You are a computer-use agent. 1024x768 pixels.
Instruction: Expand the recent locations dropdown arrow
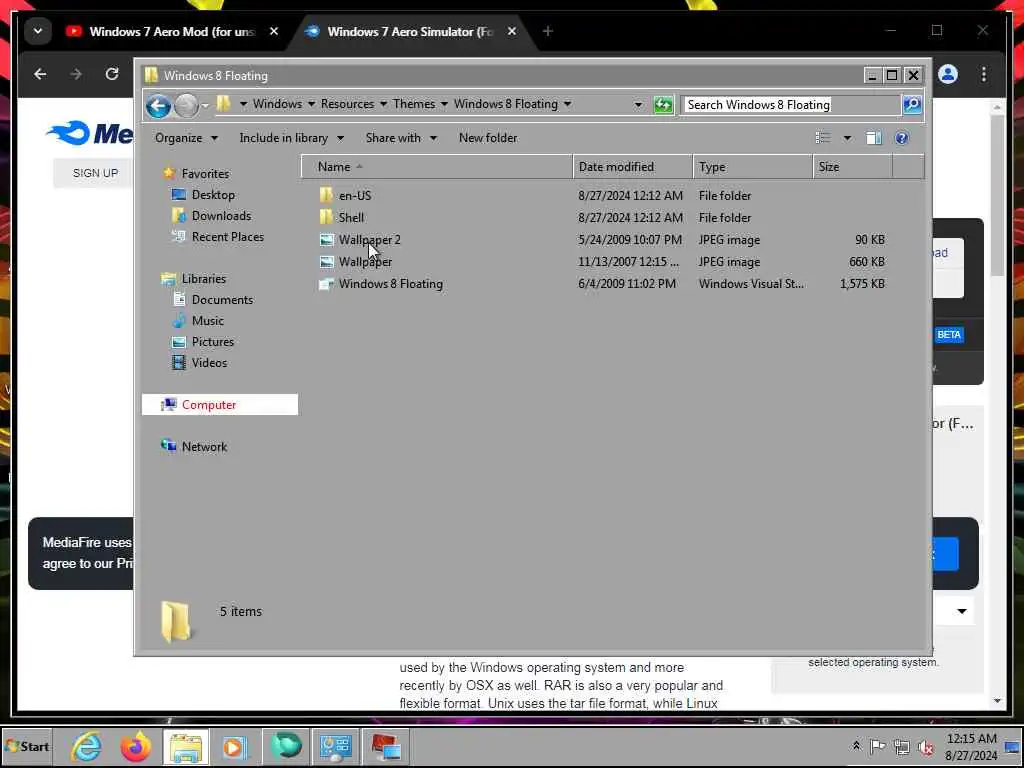tap(205, 105)
